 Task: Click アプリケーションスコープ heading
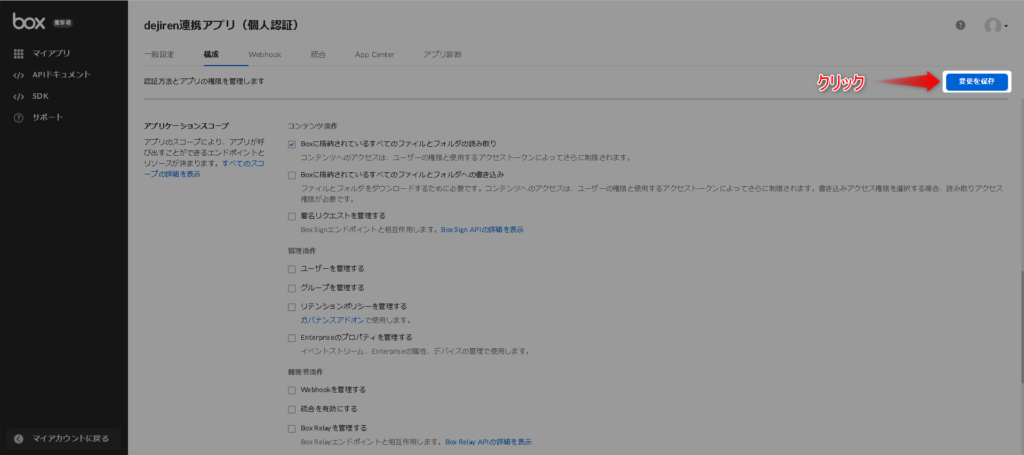point(186,125)
